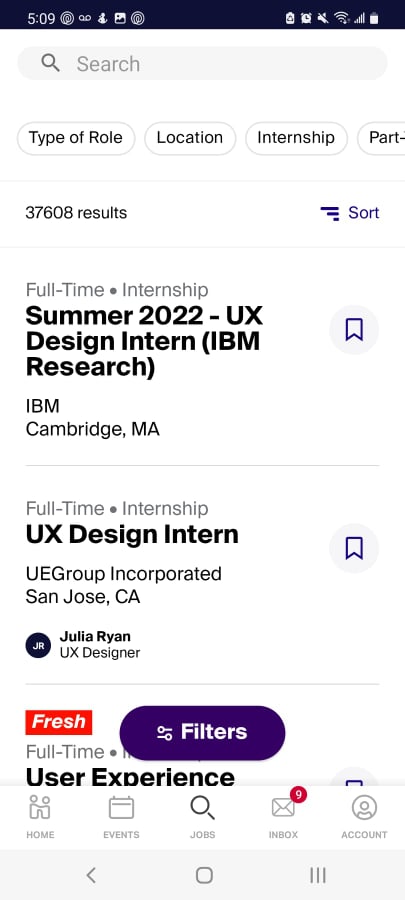Tap the magnifier icon in search bar

[x=50, y=63]
